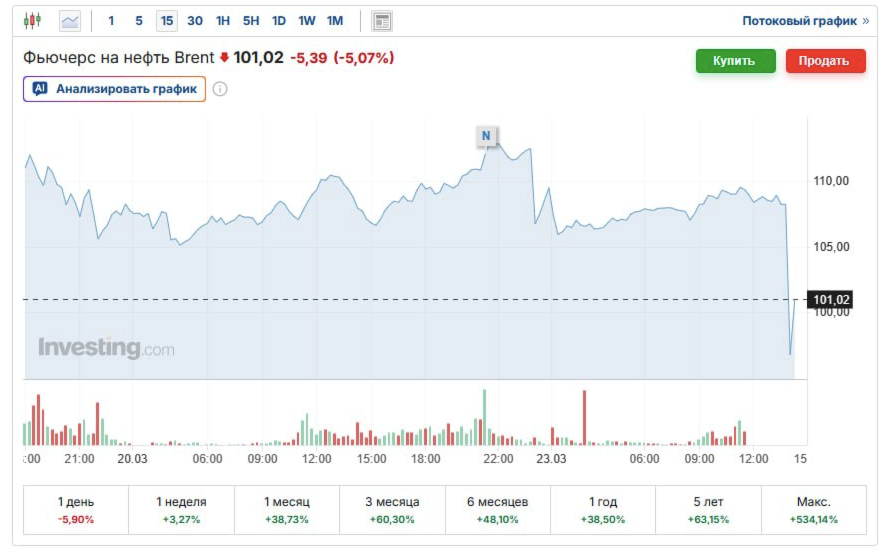The height and width of the screenshot is (557, 884).
Task: Click the green Купить button
Action: point(735,61)
